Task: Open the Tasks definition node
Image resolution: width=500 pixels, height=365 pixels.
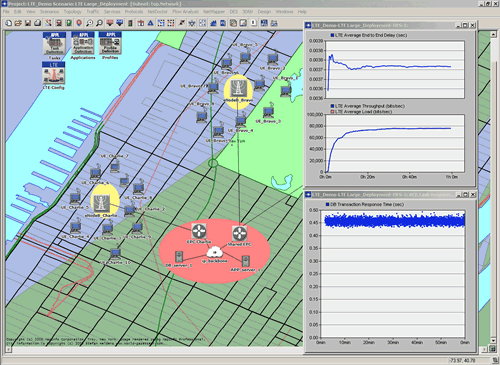Action: [54, 44]
